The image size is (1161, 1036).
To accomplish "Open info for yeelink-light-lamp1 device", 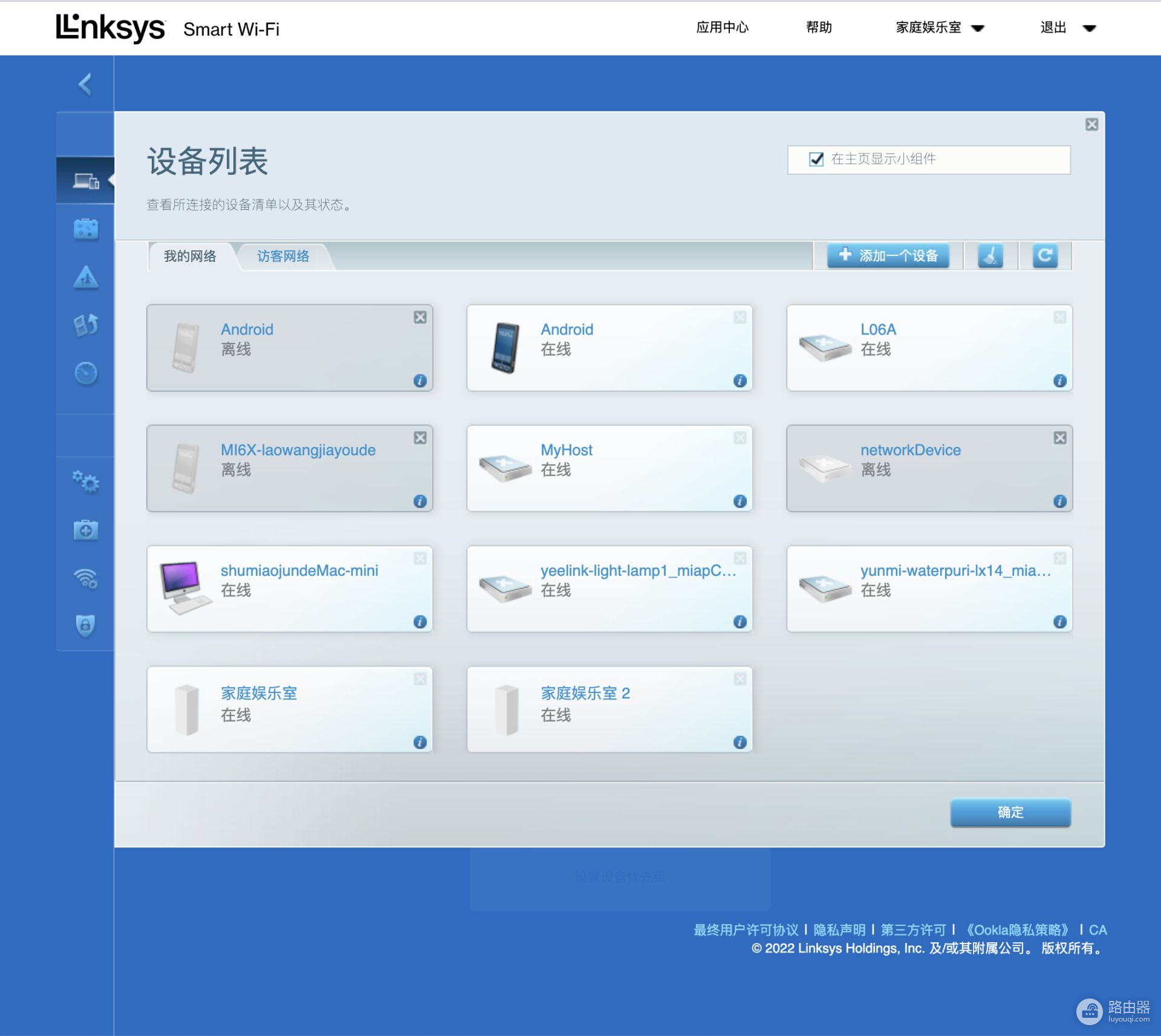I will click(740, 621).
